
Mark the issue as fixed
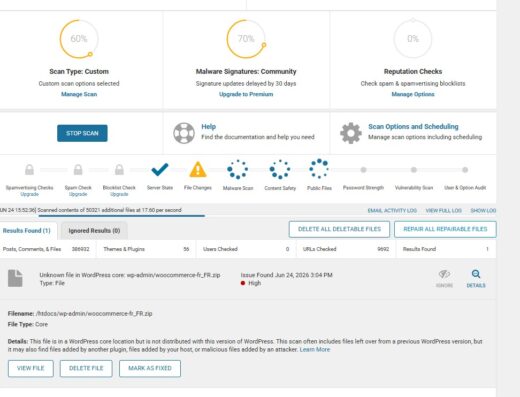click(x=150, y=368)
